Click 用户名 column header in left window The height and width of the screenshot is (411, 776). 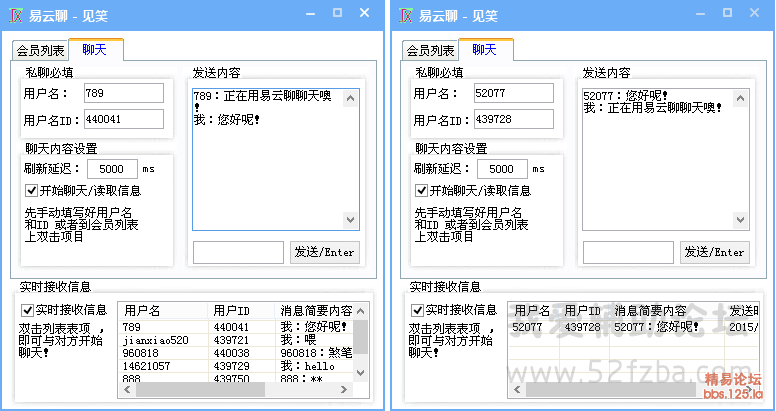[163, 310]
